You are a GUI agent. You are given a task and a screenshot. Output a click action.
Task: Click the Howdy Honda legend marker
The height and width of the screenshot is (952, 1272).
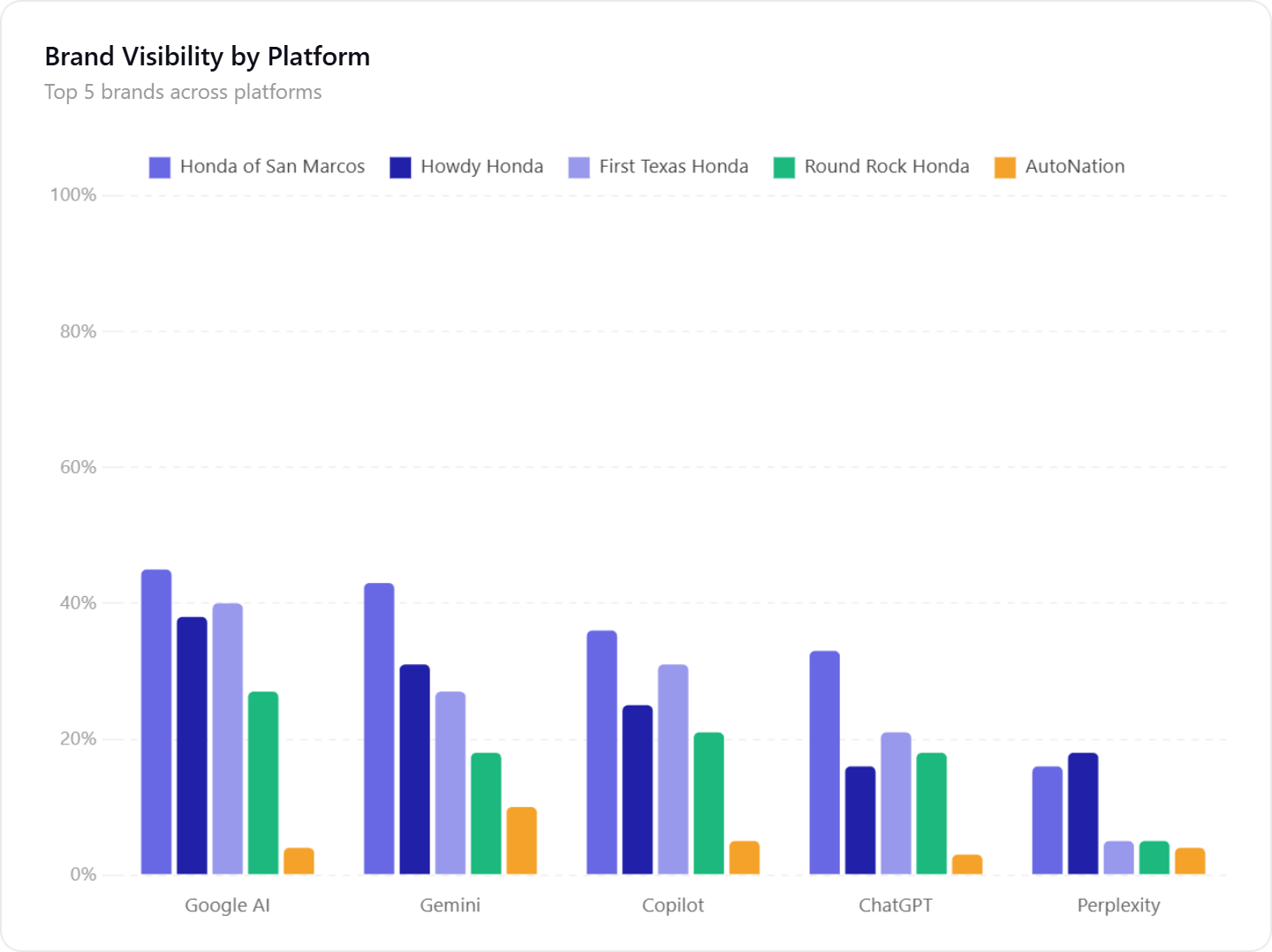point(399,166)
